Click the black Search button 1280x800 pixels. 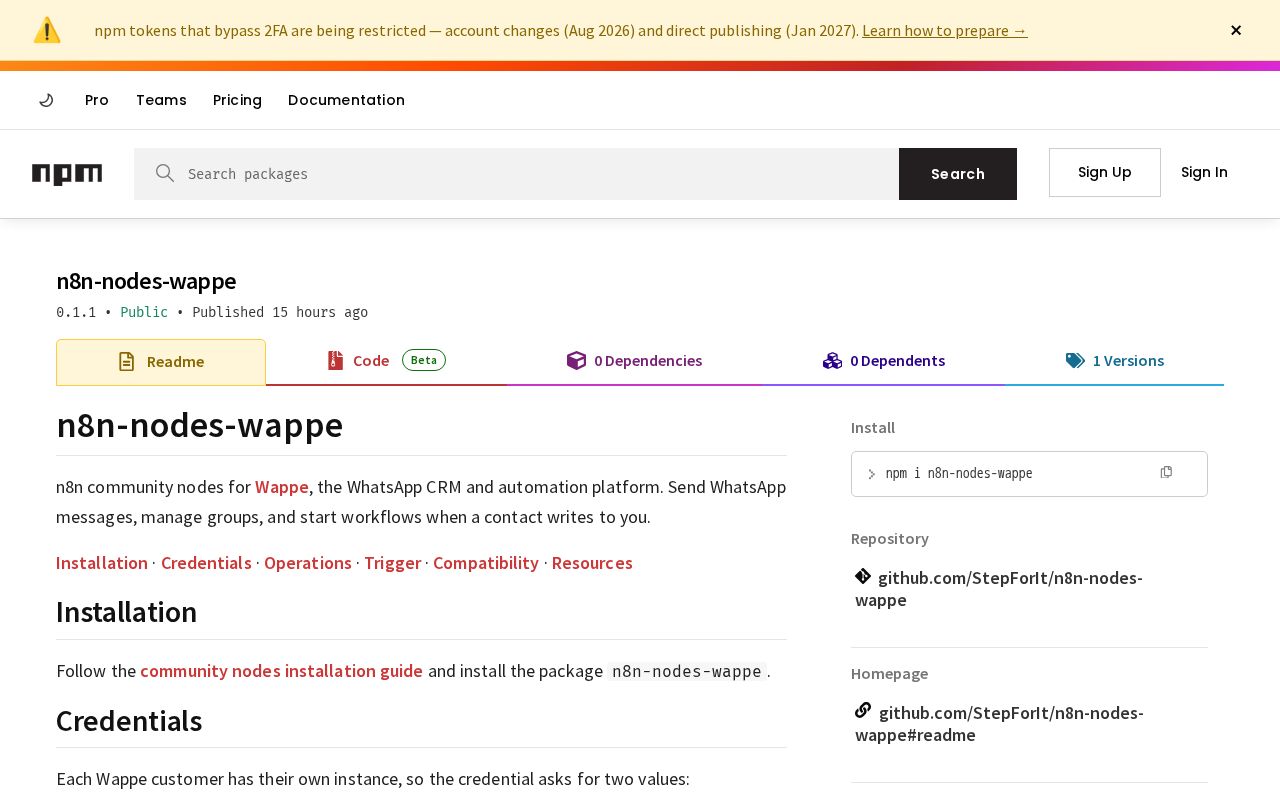point(958,174)
